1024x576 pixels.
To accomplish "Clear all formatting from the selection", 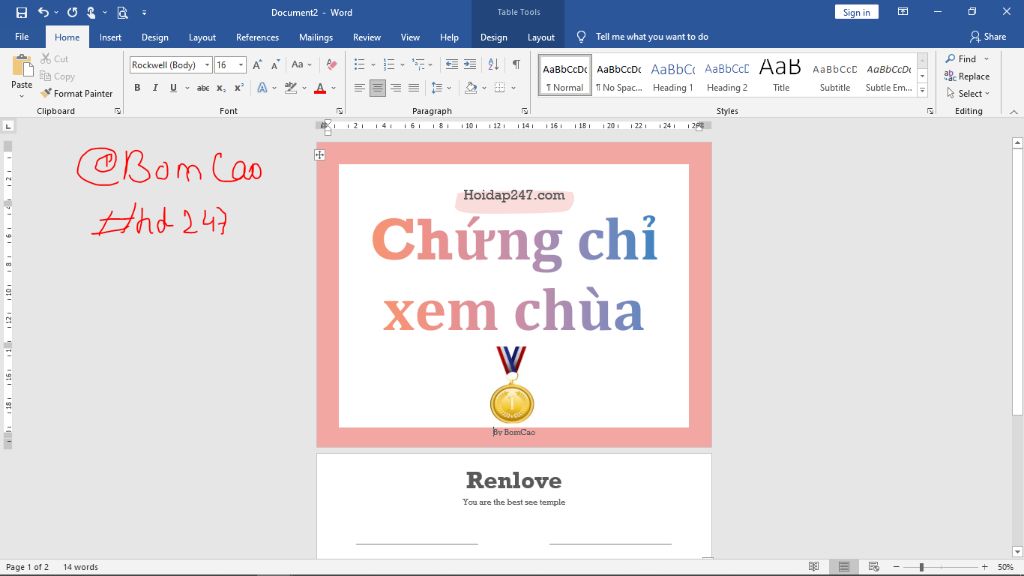I will coord(331,65).
